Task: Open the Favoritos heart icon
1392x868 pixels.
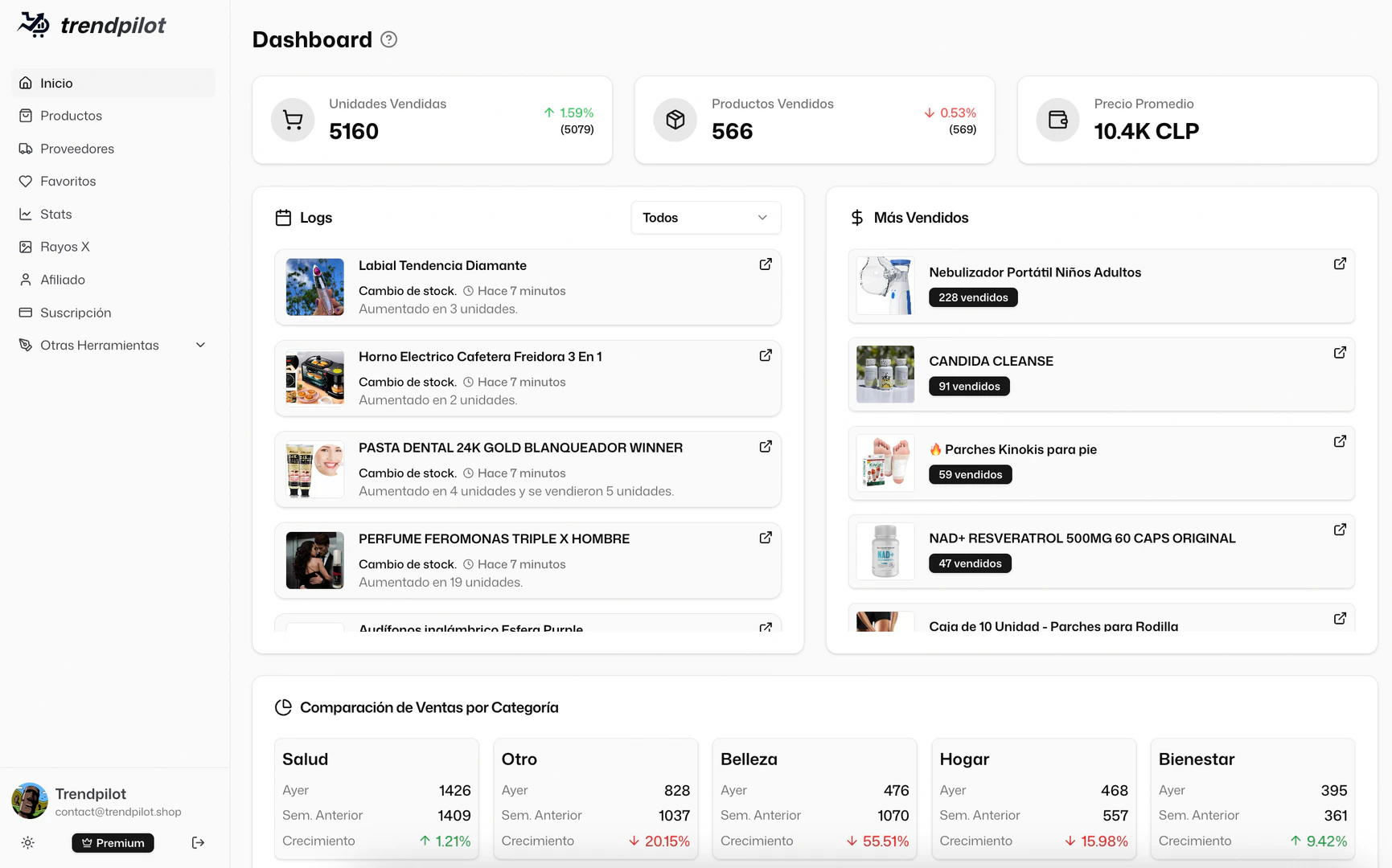Action: point(26,181)
